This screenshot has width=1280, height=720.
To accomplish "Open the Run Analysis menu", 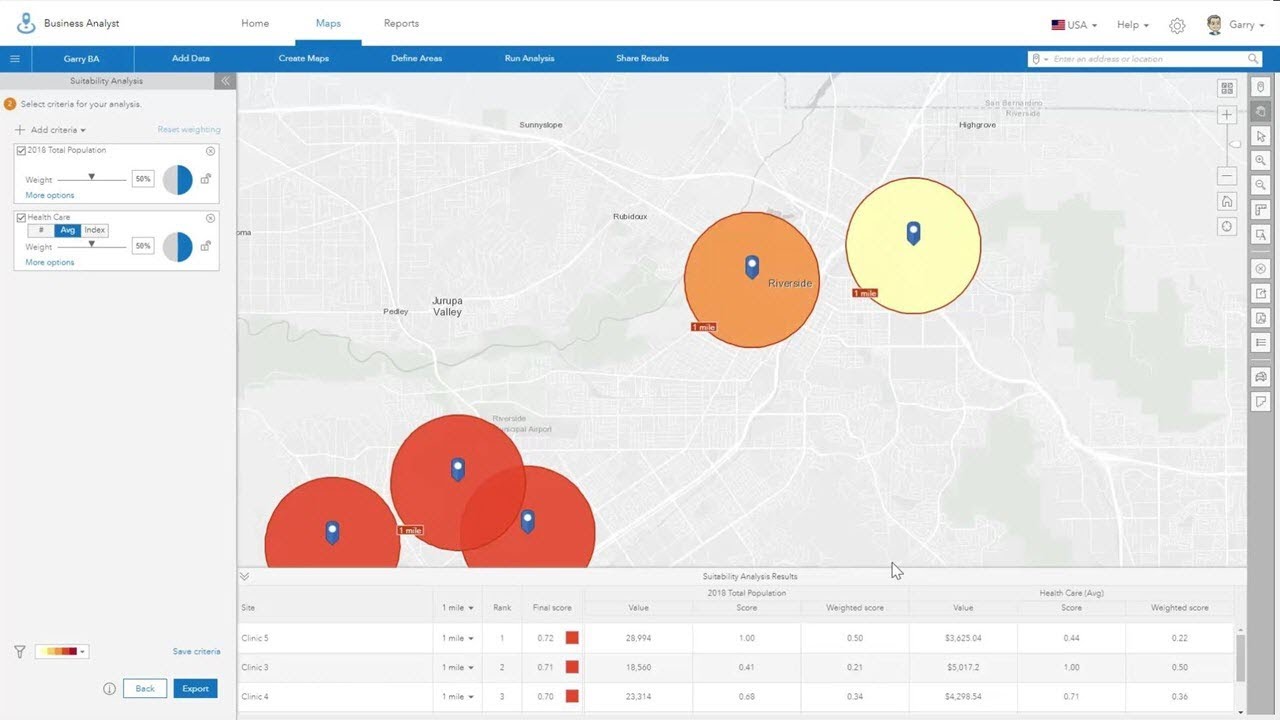I will (529, 59).
